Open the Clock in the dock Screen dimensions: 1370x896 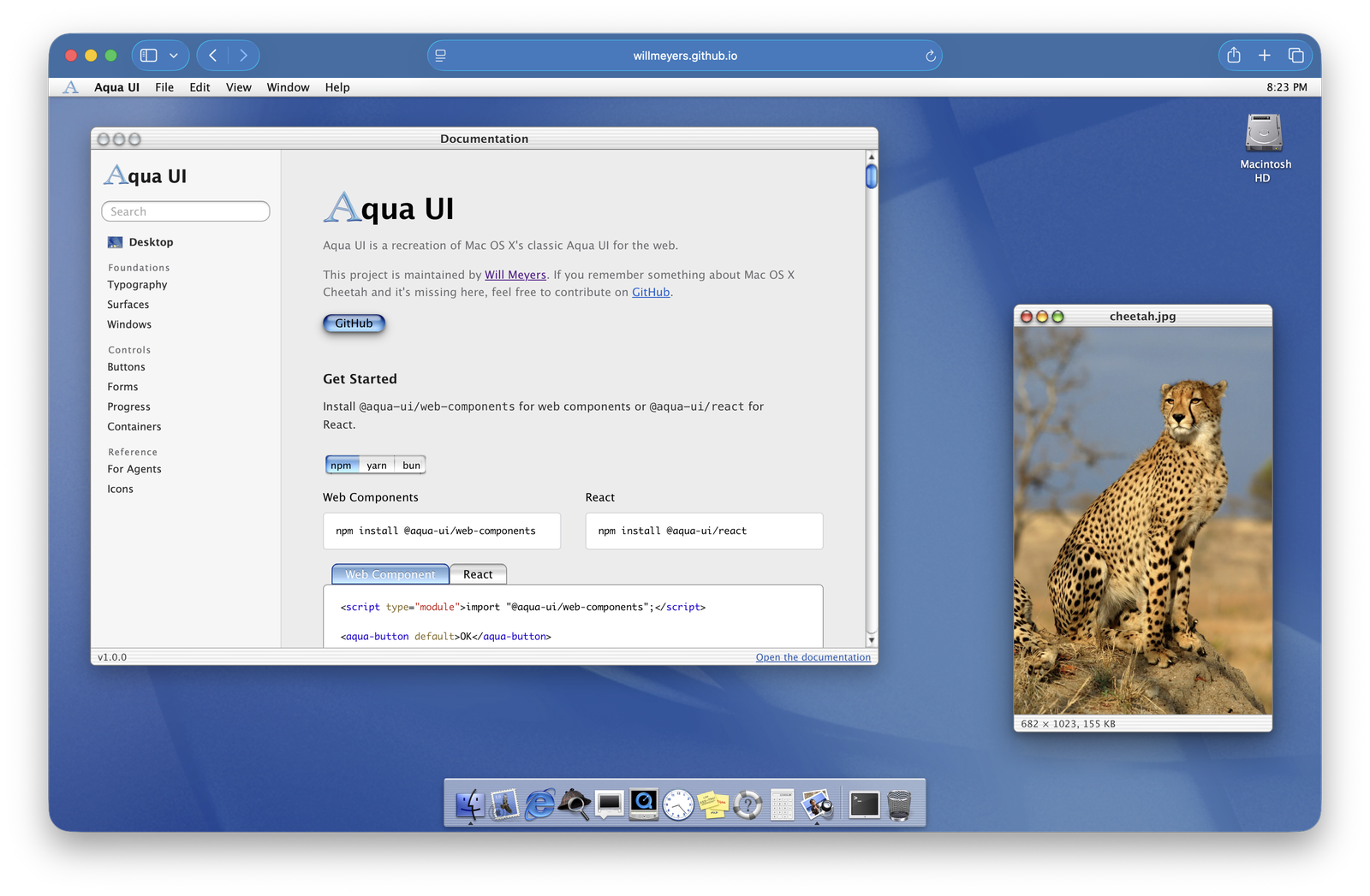point(678,804)
